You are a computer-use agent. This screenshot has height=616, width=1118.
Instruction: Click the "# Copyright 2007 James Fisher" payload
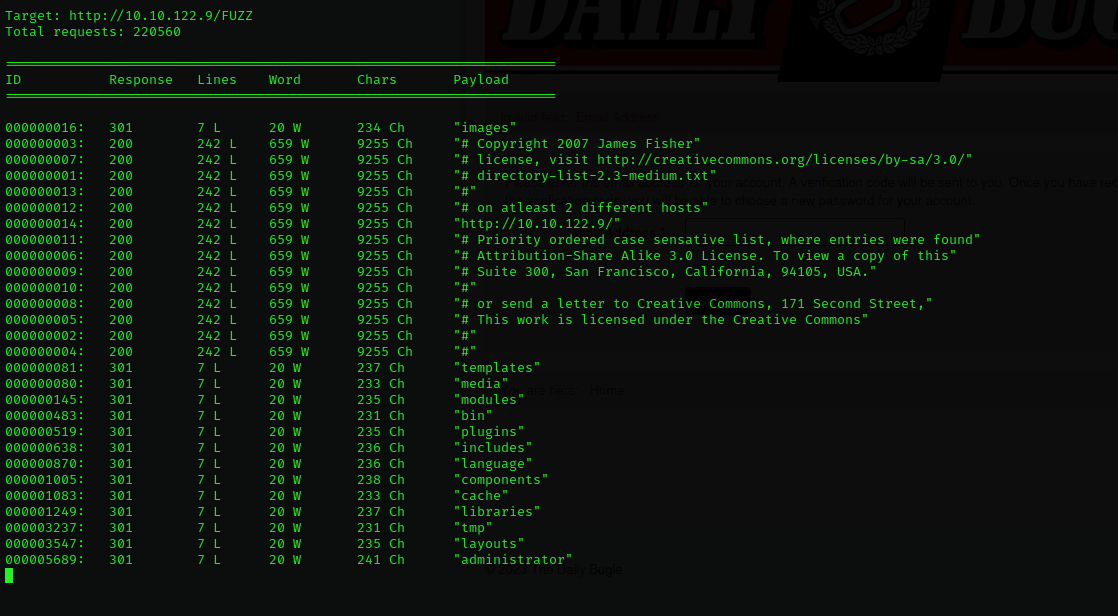(x=577, y=144)
